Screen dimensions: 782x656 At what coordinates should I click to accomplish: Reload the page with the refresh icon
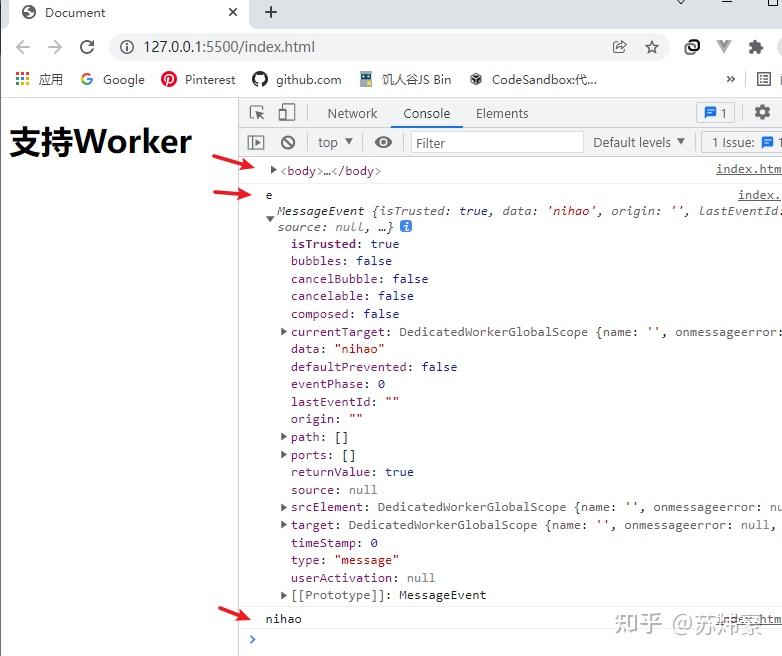87,47
